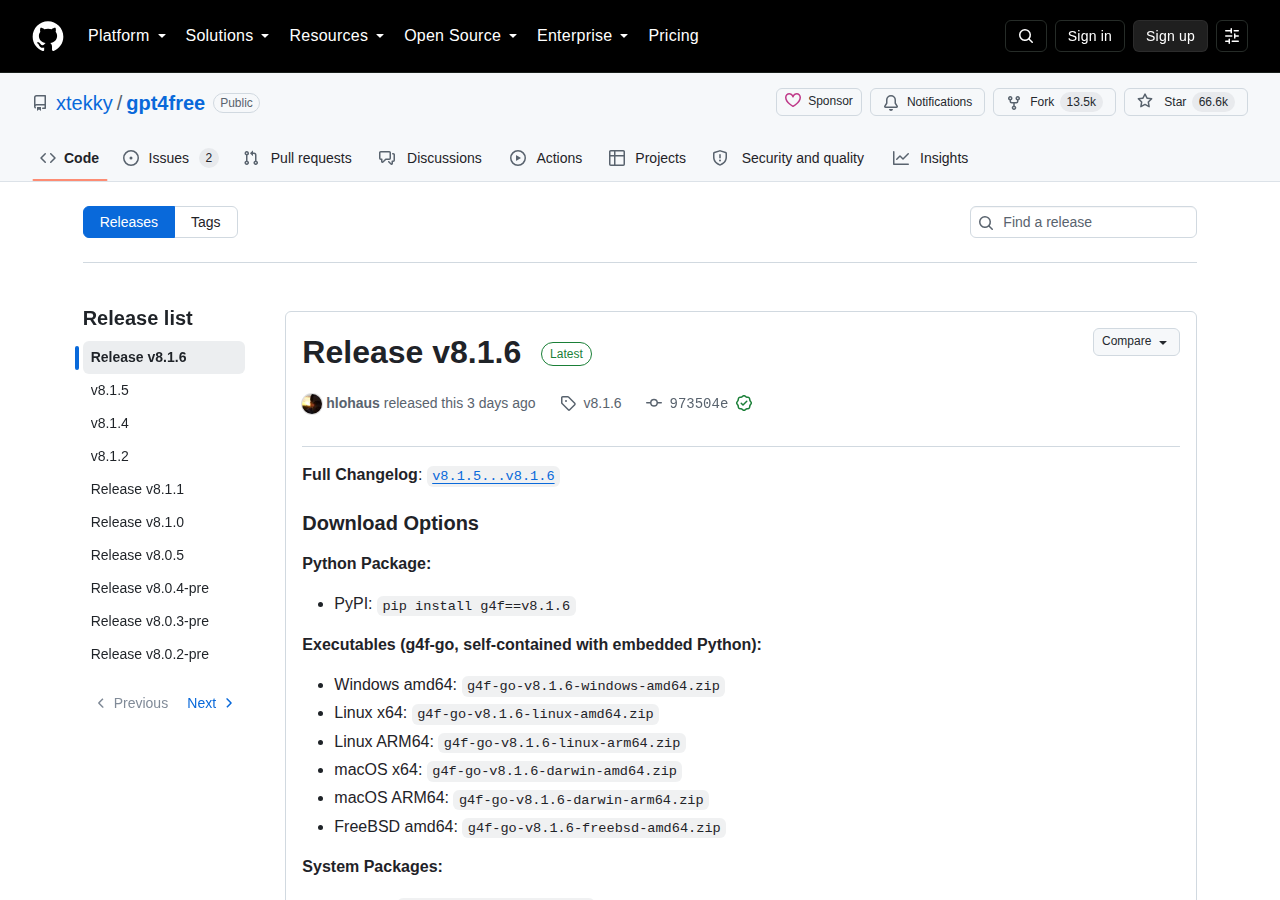
Task: Open the Pricing page
Action: [x=673, y=36]
